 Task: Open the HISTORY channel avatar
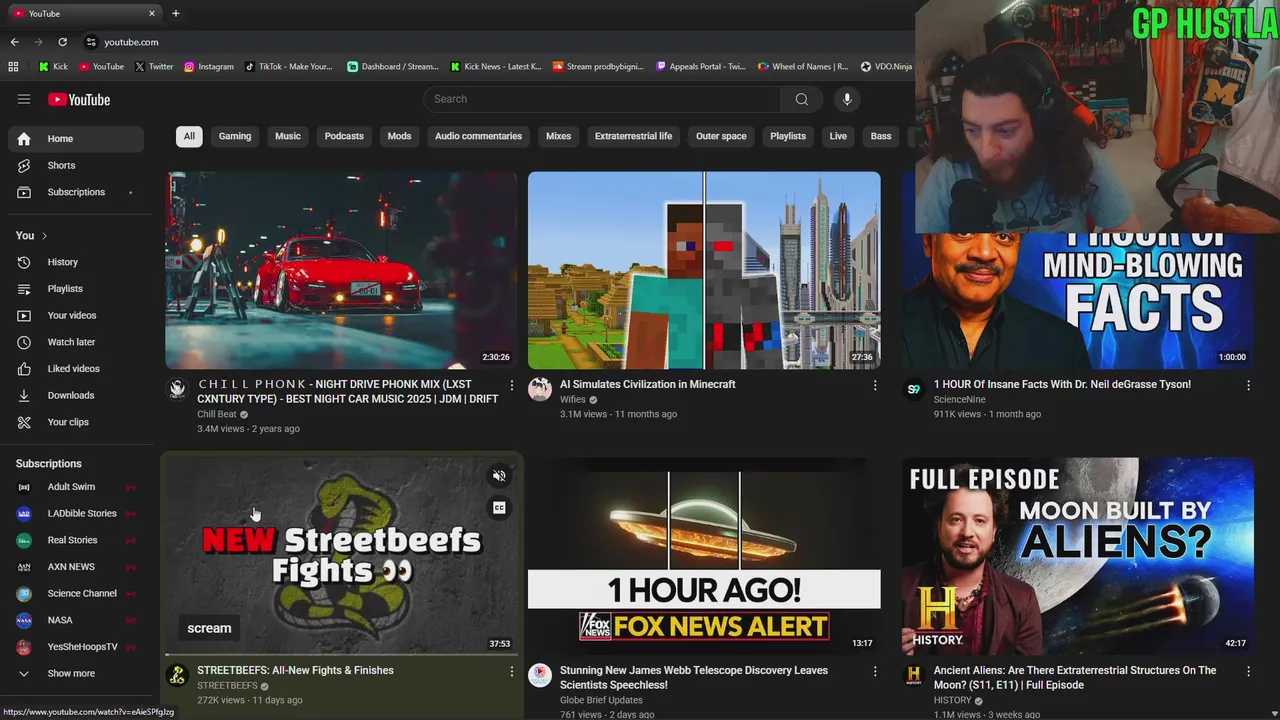[x=913, y=675]
